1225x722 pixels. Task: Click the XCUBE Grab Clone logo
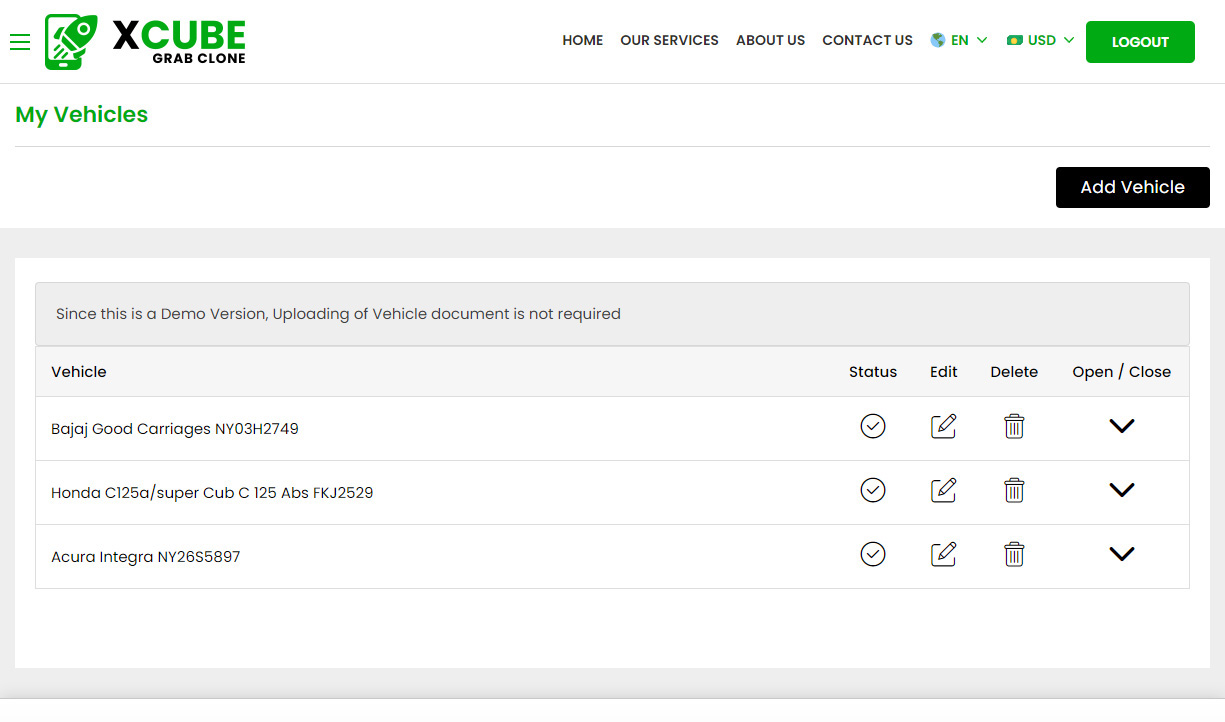click(146, 42)
